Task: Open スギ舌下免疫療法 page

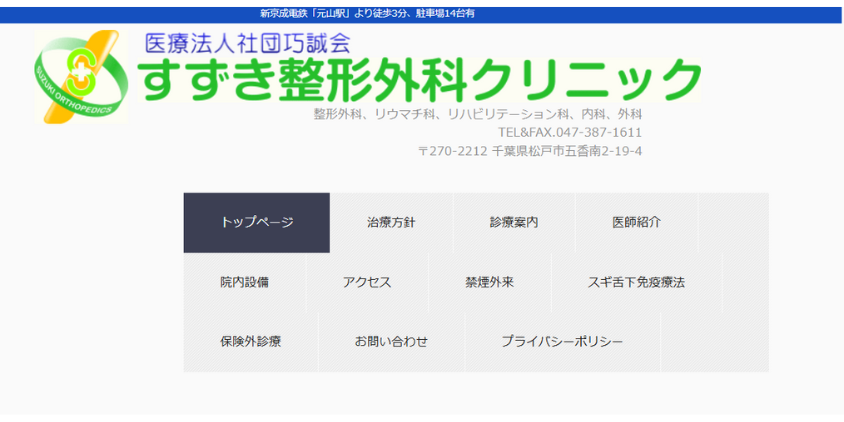Action: pyautogui.click(x=636, y=283)
